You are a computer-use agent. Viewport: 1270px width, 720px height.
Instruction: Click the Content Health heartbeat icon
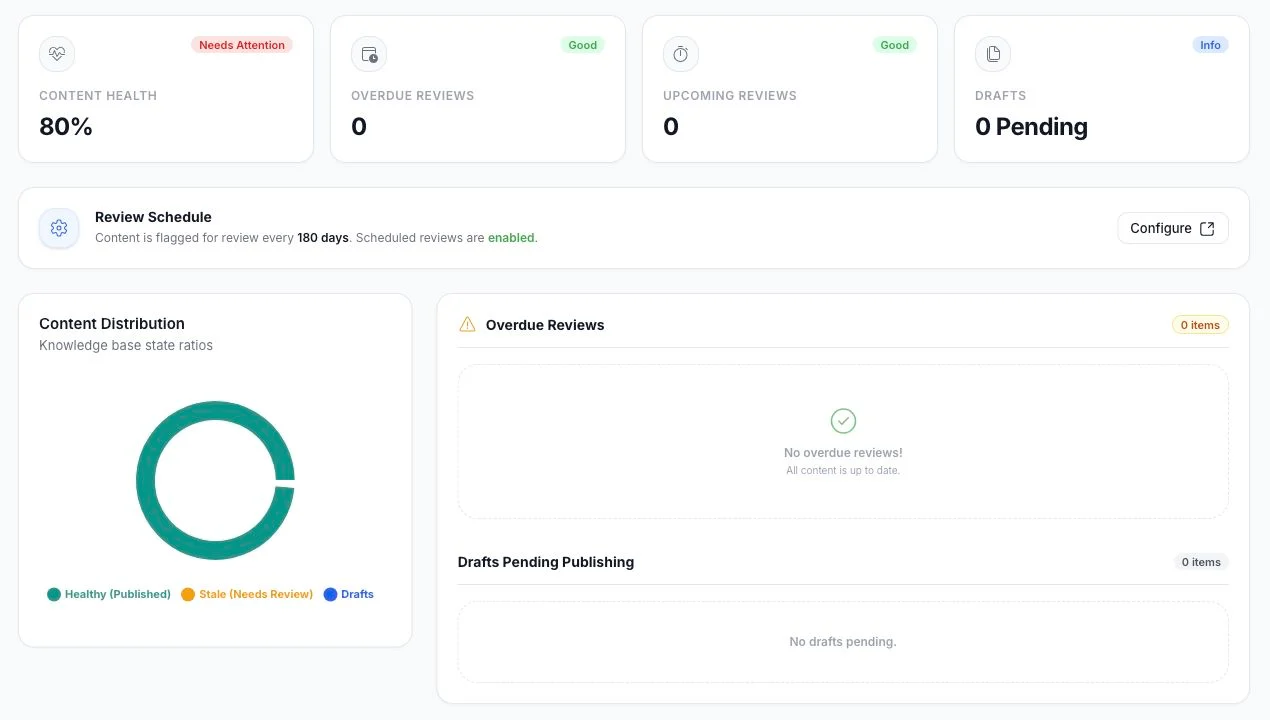tap(57, 54)
